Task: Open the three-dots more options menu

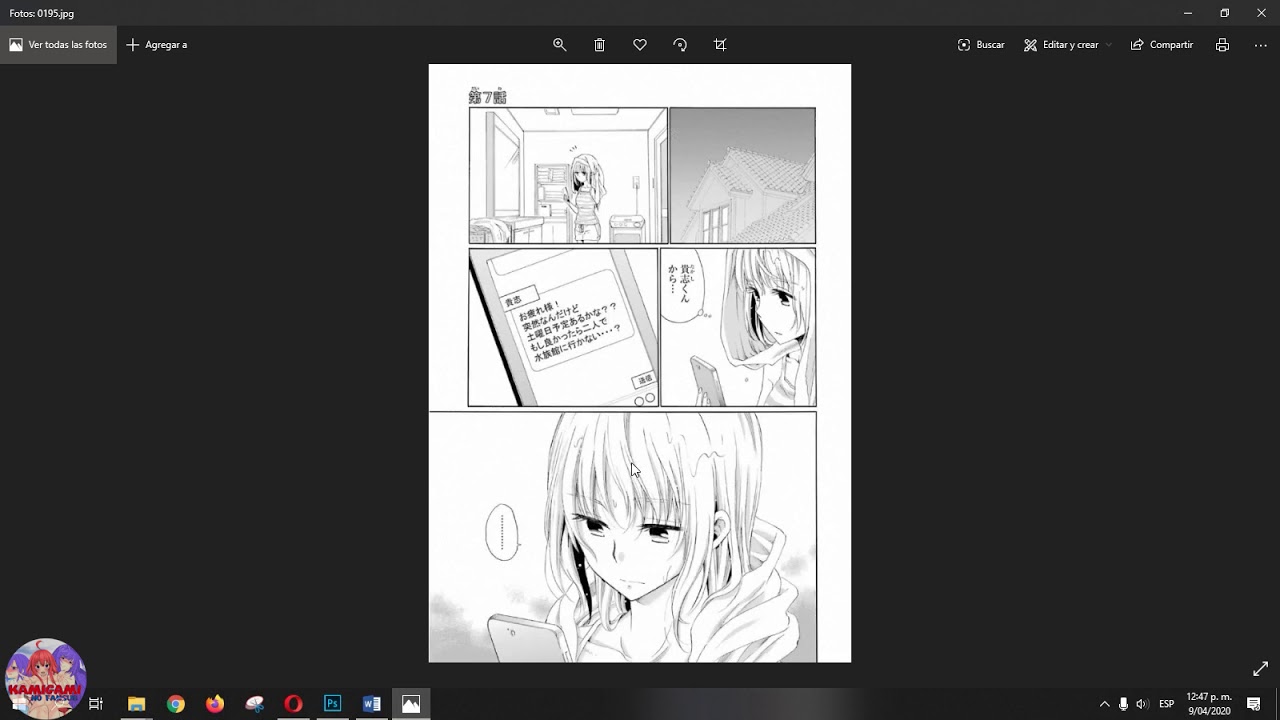Action: coord(1259,45)
